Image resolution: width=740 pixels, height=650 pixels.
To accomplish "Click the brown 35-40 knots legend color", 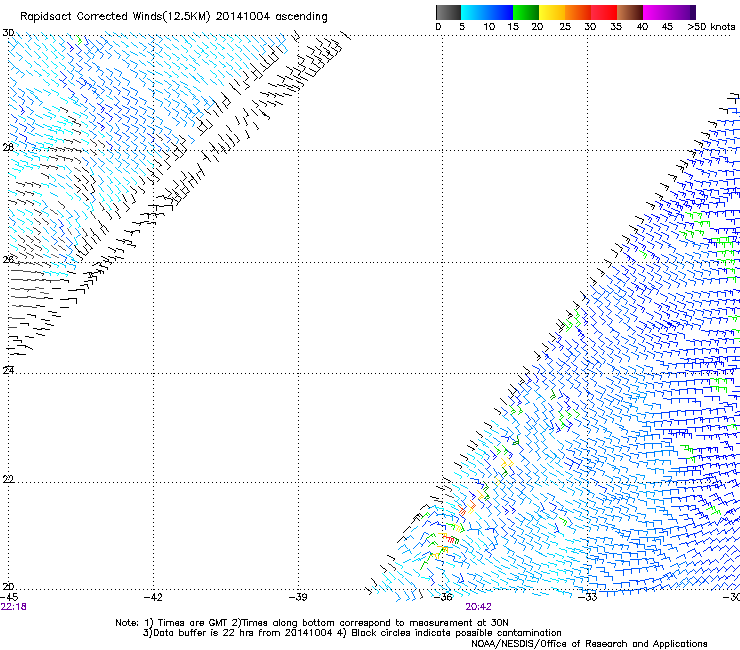I will (x=630, y=12).
